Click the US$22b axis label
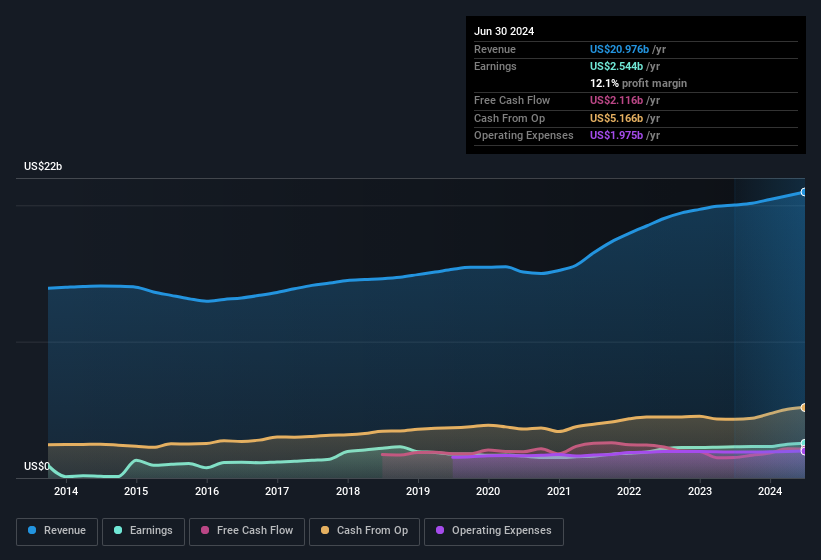Image resolution: width=821 pixels, height=560 pixels. [43, 166]
